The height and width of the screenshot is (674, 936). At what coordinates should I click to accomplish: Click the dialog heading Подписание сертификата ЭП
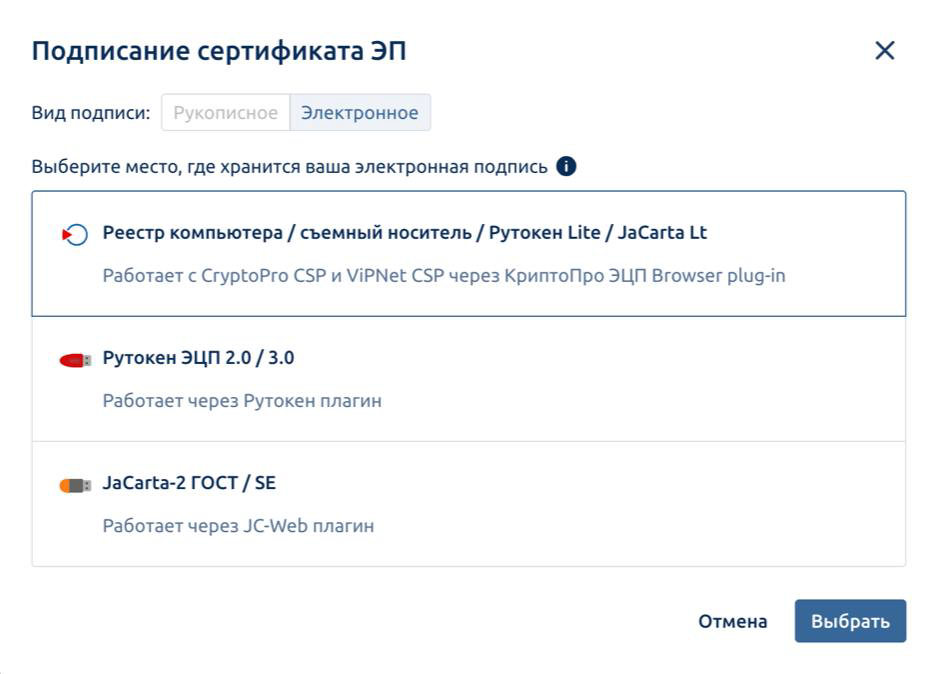tap(219, 51)
